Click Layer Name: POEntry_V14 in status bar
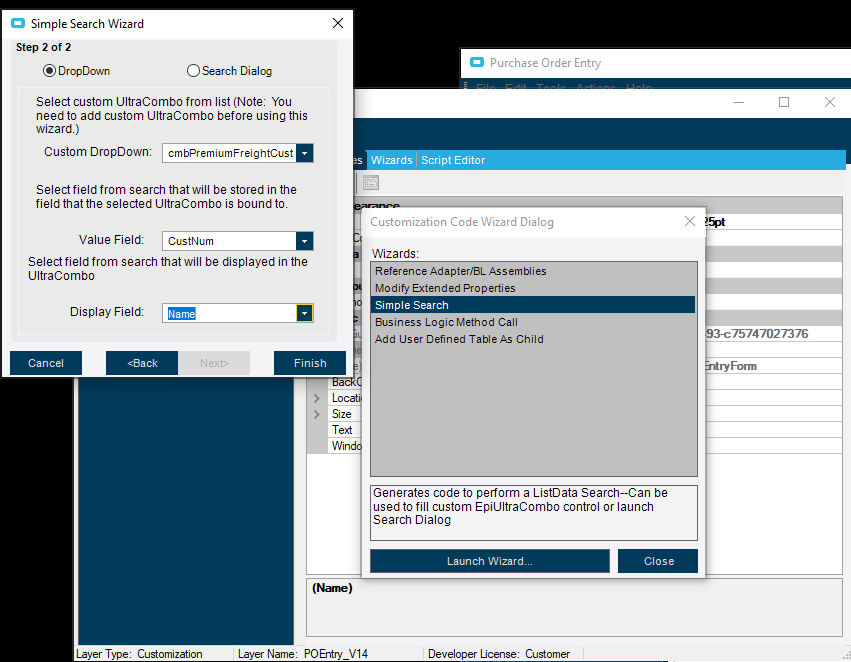Viewport: 851px width, 662px height. coord(303,654)
